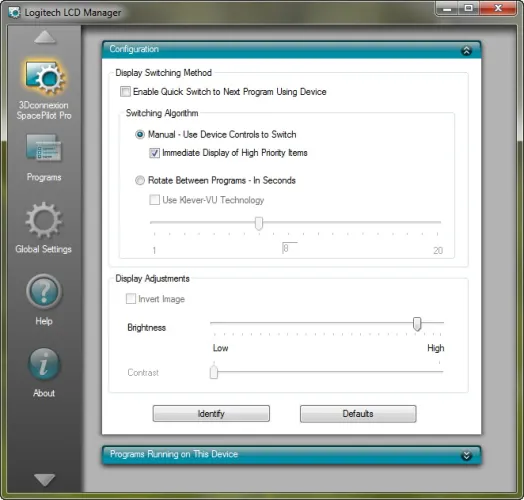Select Manual - Use Device Controls radio button
524x500 pixels.
(x=140, y=134)
